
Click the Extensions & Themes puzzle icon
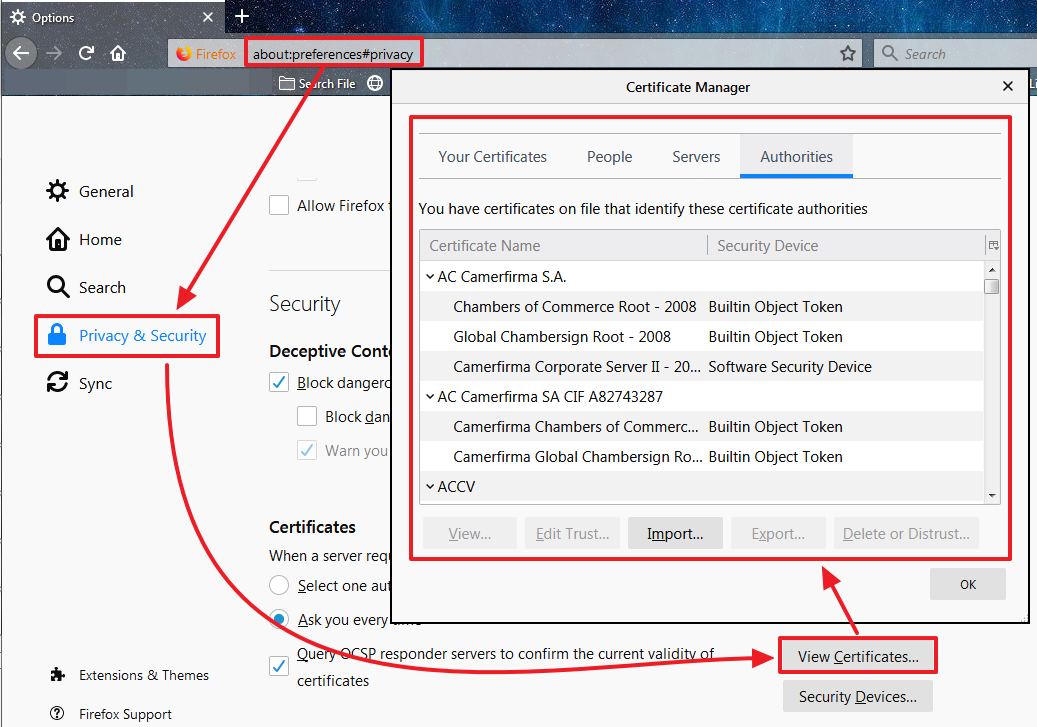58,675
